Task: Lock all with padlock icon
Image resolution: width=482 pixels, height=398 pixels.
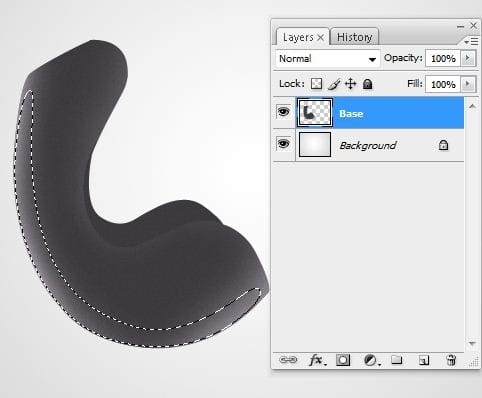Action: [x=367, y=84]
